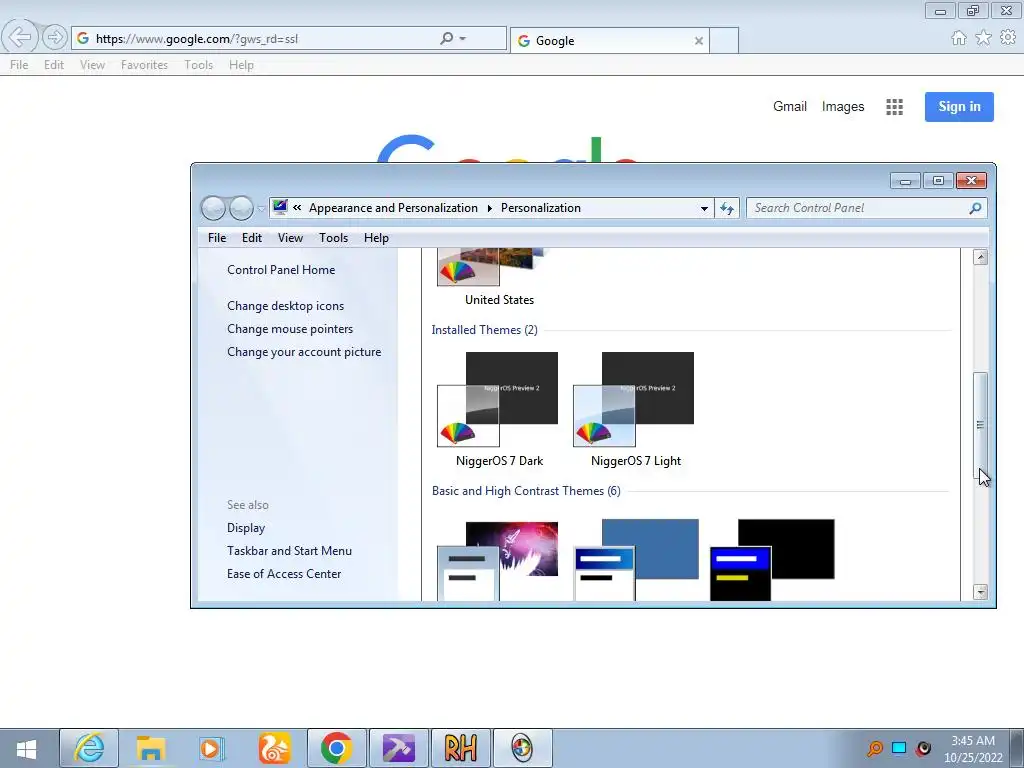Open a new blank tab in Internet Explorer

tap(724, 40)
